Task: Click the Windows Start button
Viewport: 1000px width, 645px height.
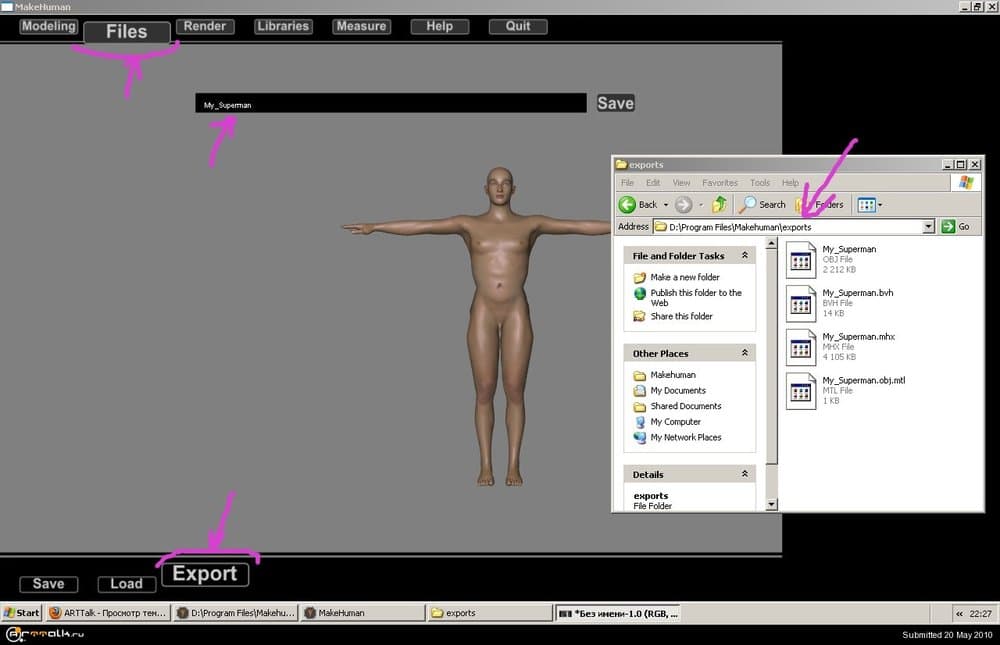Action: tap(22, 613)
